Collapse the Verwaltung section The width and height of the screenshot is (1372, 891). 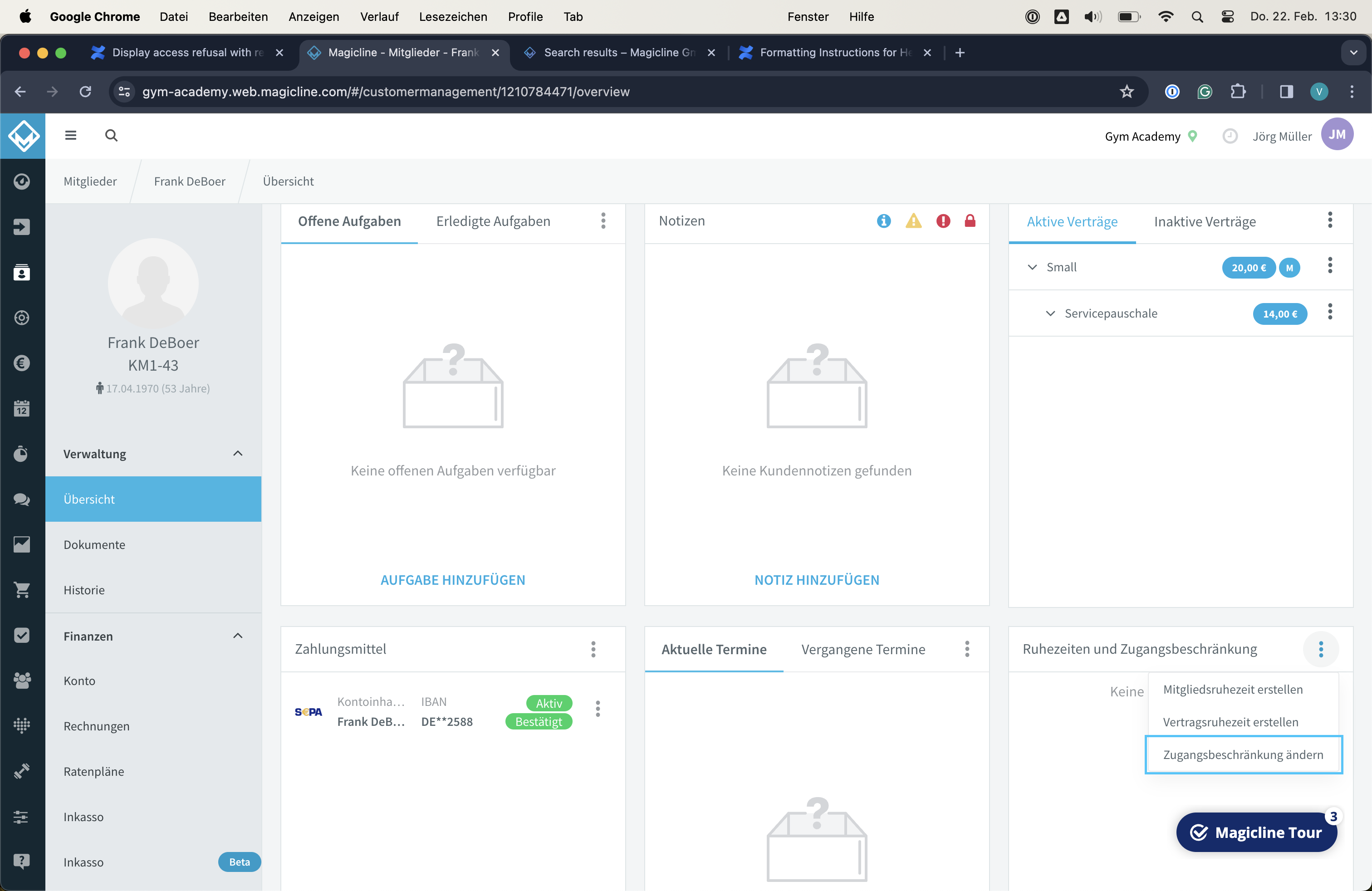click(237, 454)
